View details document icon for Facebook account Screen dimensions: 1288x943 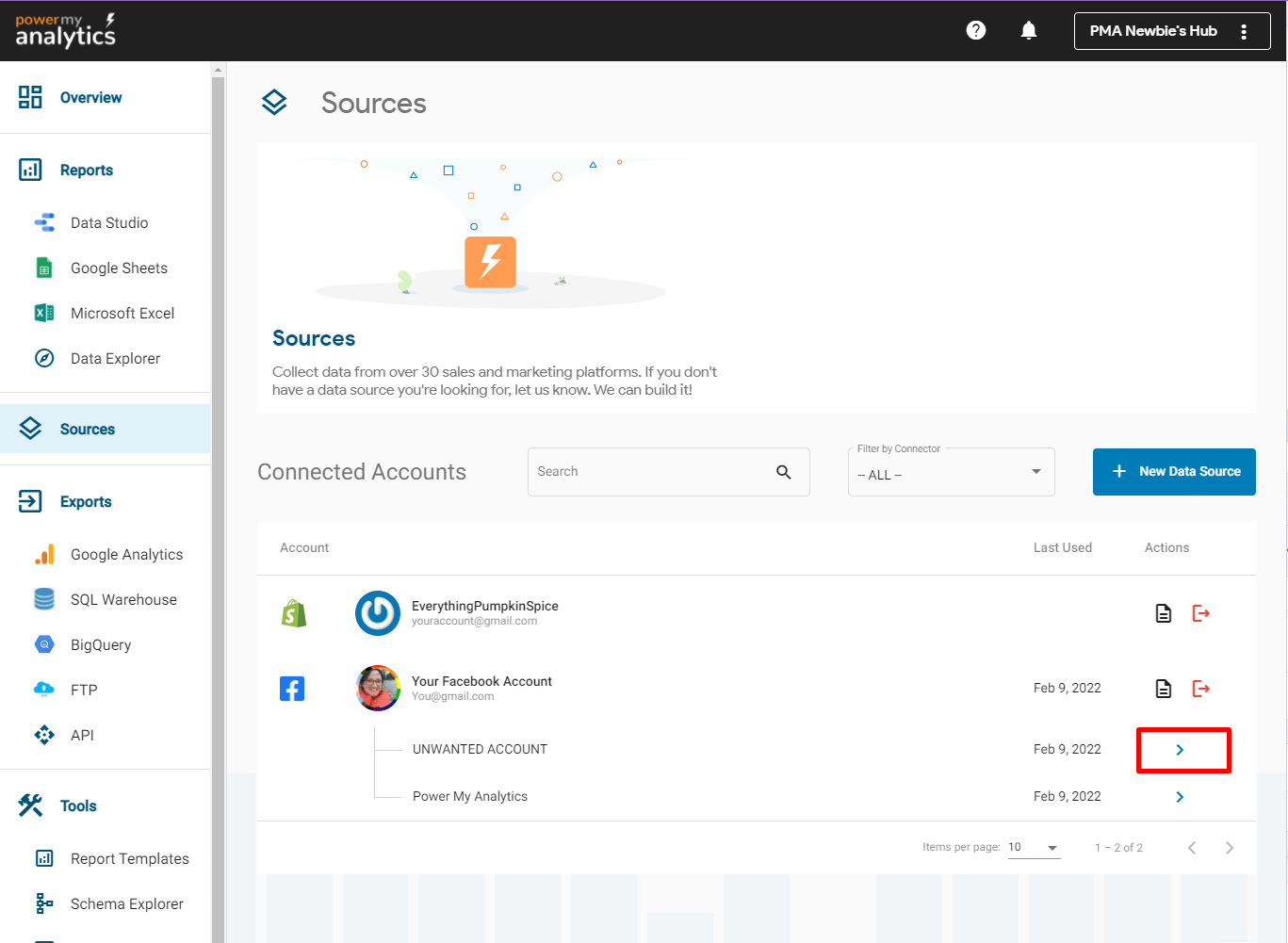coord(1164,689)
